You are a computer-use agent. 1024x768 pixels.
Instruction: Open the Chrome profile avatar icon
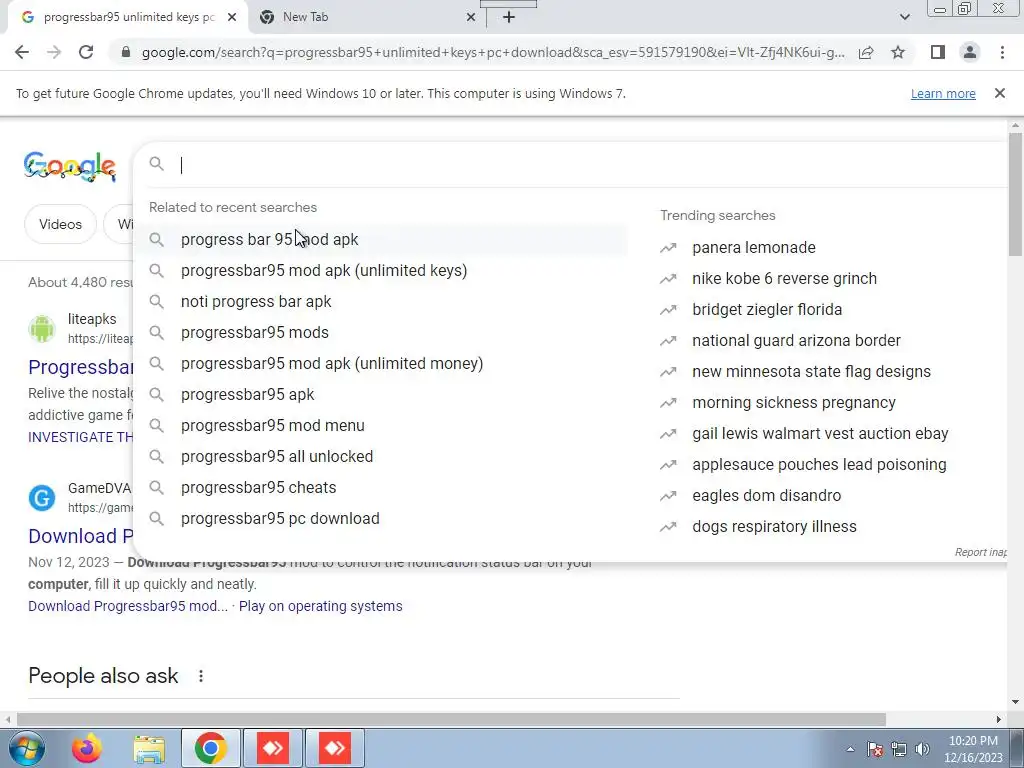[970, 52]
